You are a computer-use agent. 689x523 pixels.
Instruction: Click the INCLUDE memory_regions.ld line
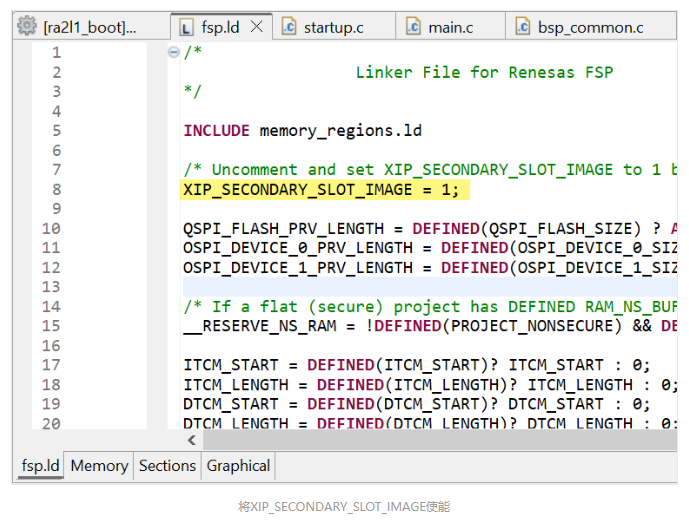click(302, 131)
